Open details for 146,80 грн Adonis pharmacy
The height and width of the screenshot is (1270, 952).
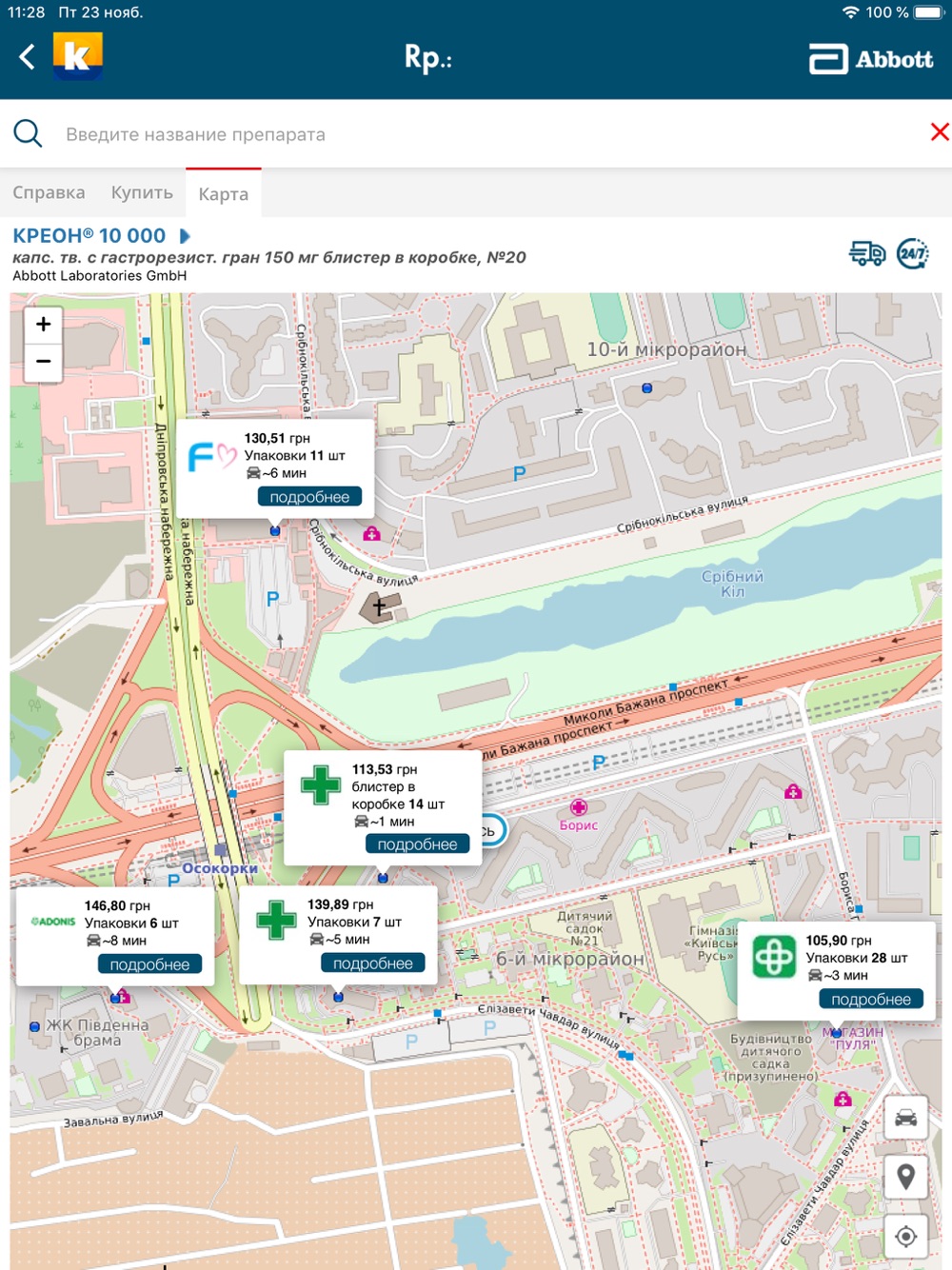[x=149, y=964]
